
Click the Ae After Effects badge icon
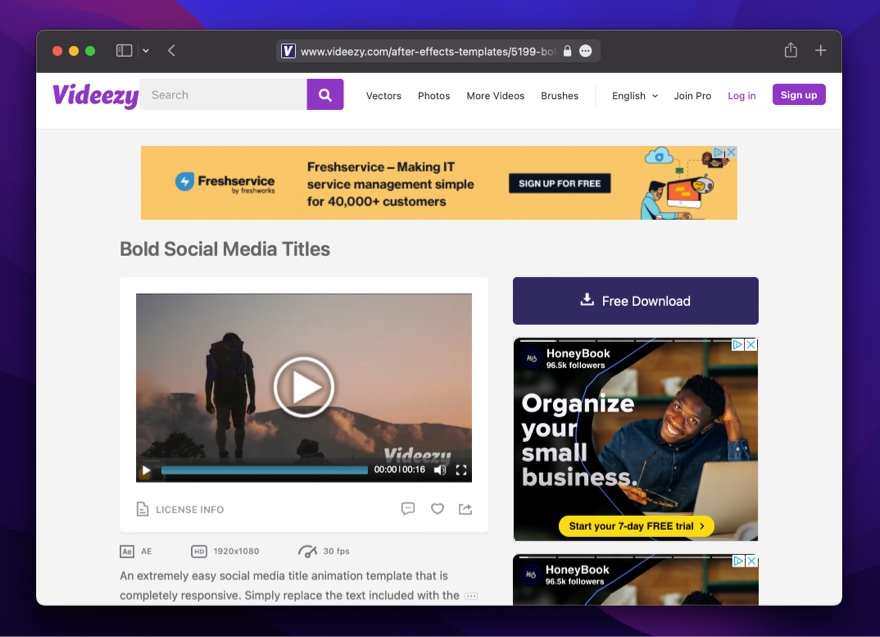point(127,551)
